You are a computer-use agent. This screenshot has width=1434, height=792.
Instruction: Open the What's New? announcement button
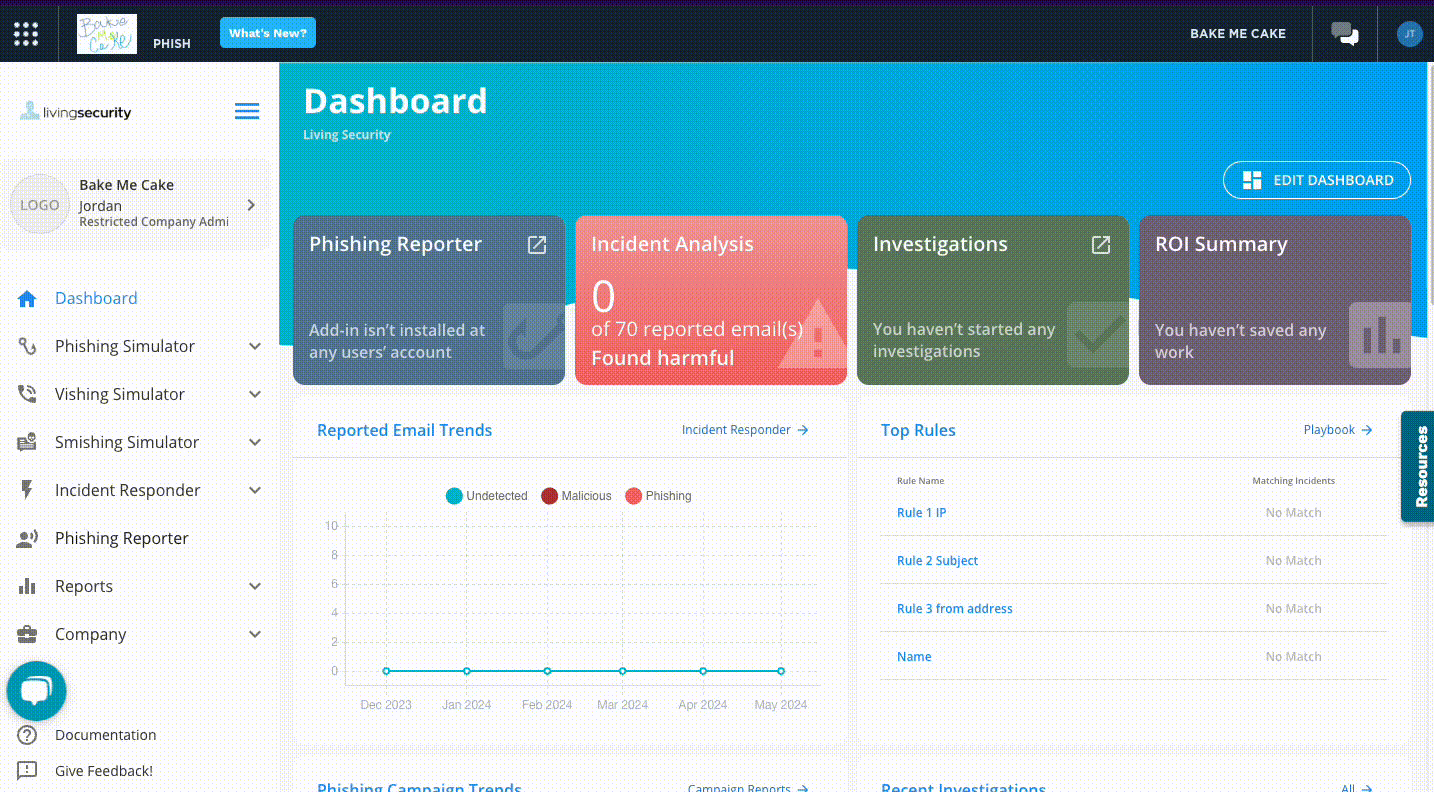tap(268, 33)
